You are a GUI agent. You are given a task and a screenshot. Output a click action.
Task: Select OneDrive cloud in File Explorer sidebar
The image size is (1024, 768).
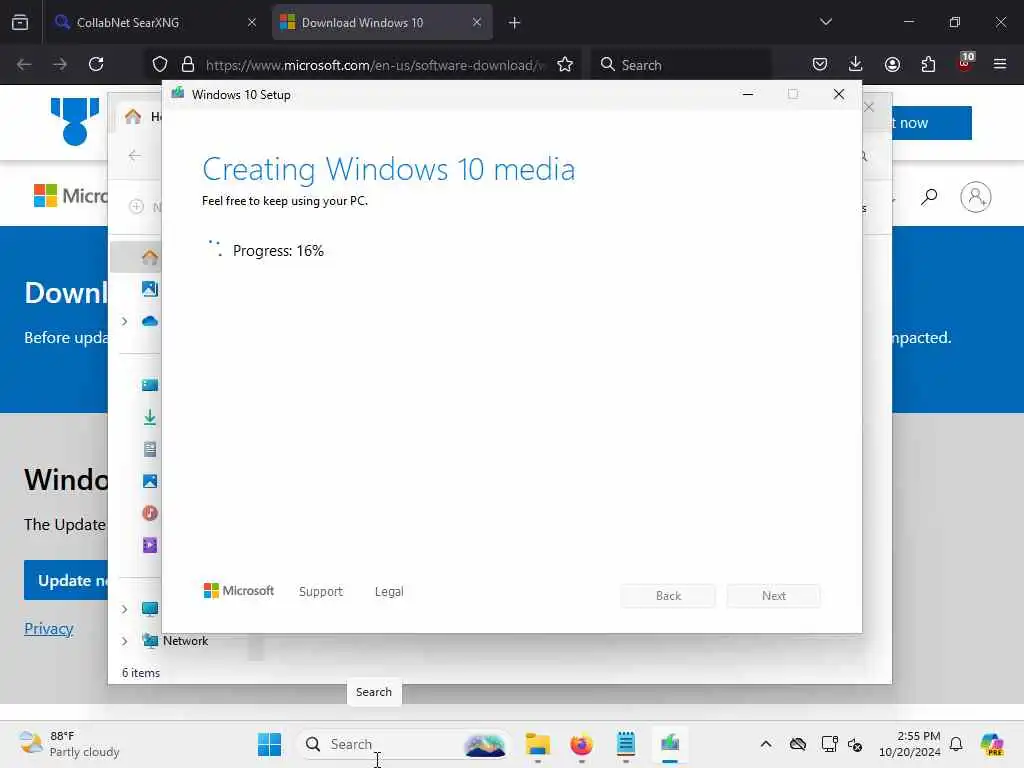[150, 321]
